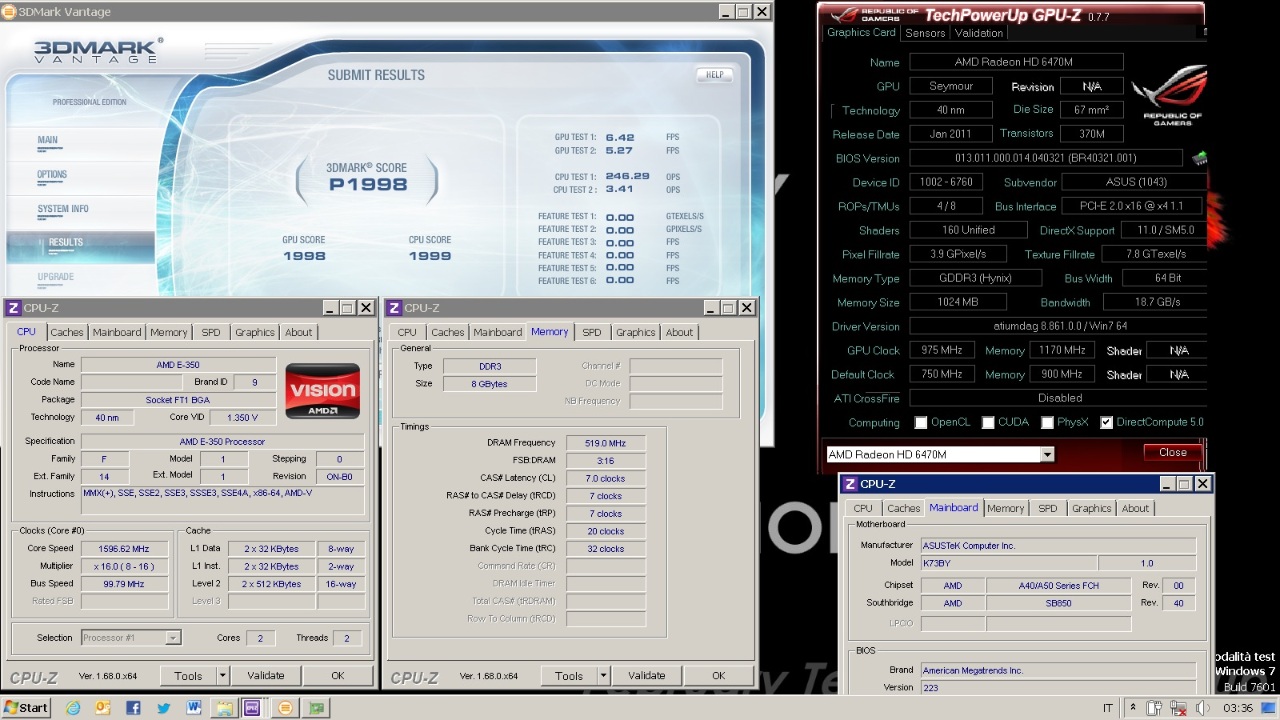
Task: Open Internet Explorer from the taskbar
Action: pos(72,707)
